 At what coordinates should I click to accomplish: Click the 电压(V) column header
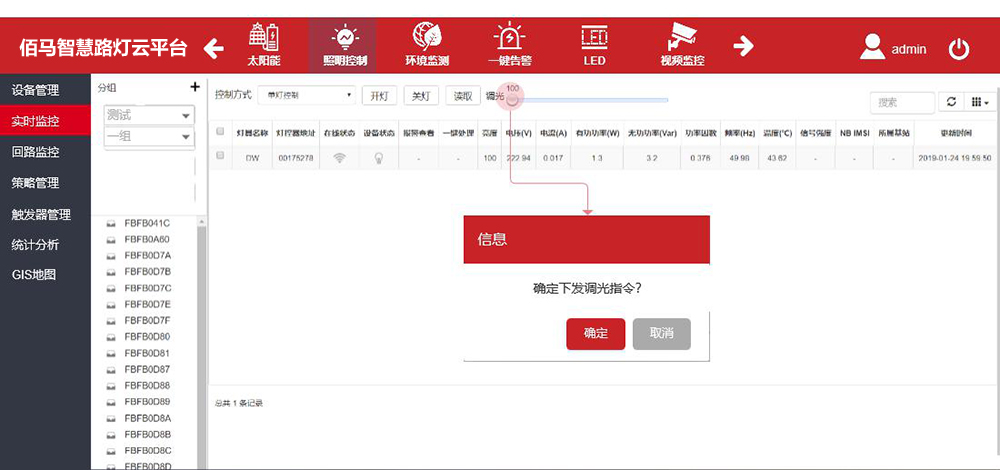coord(518,133)
